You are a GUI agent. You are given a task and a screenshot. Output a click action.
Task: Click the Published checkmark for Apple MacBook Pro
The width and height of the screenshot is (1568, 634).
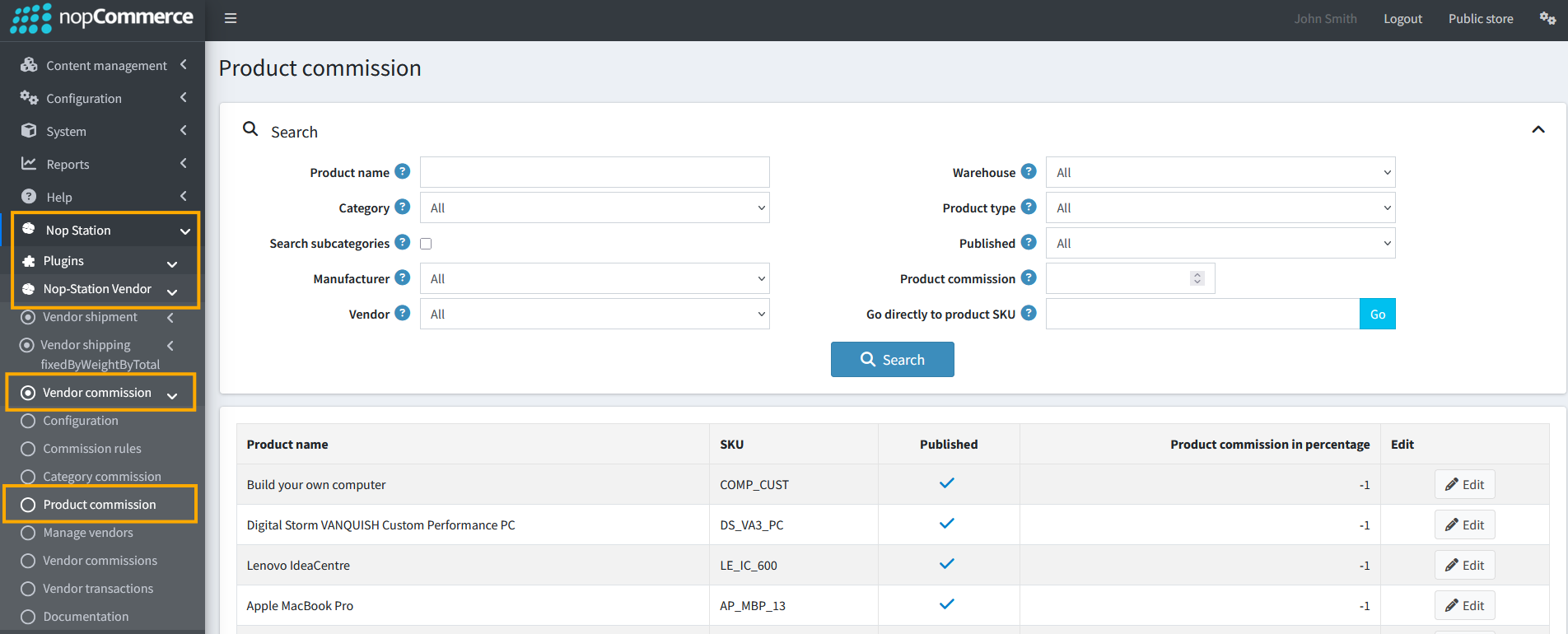tap(947, 604)
